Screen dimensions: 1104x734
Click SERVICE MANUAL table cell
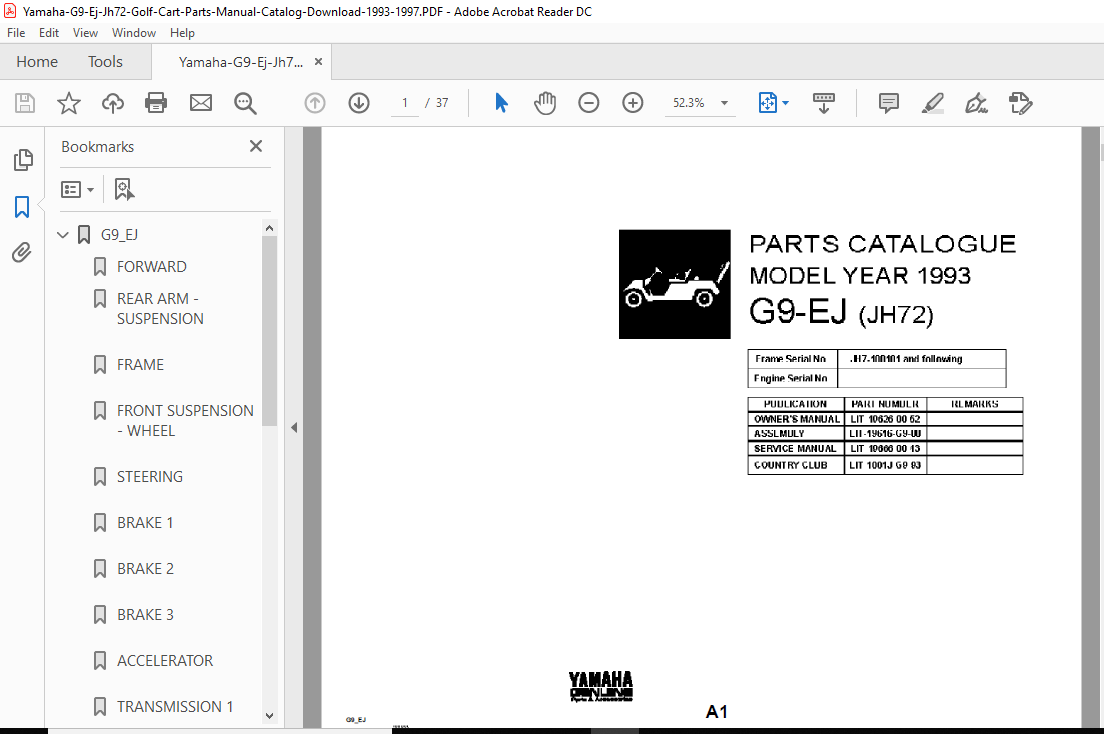796,449
